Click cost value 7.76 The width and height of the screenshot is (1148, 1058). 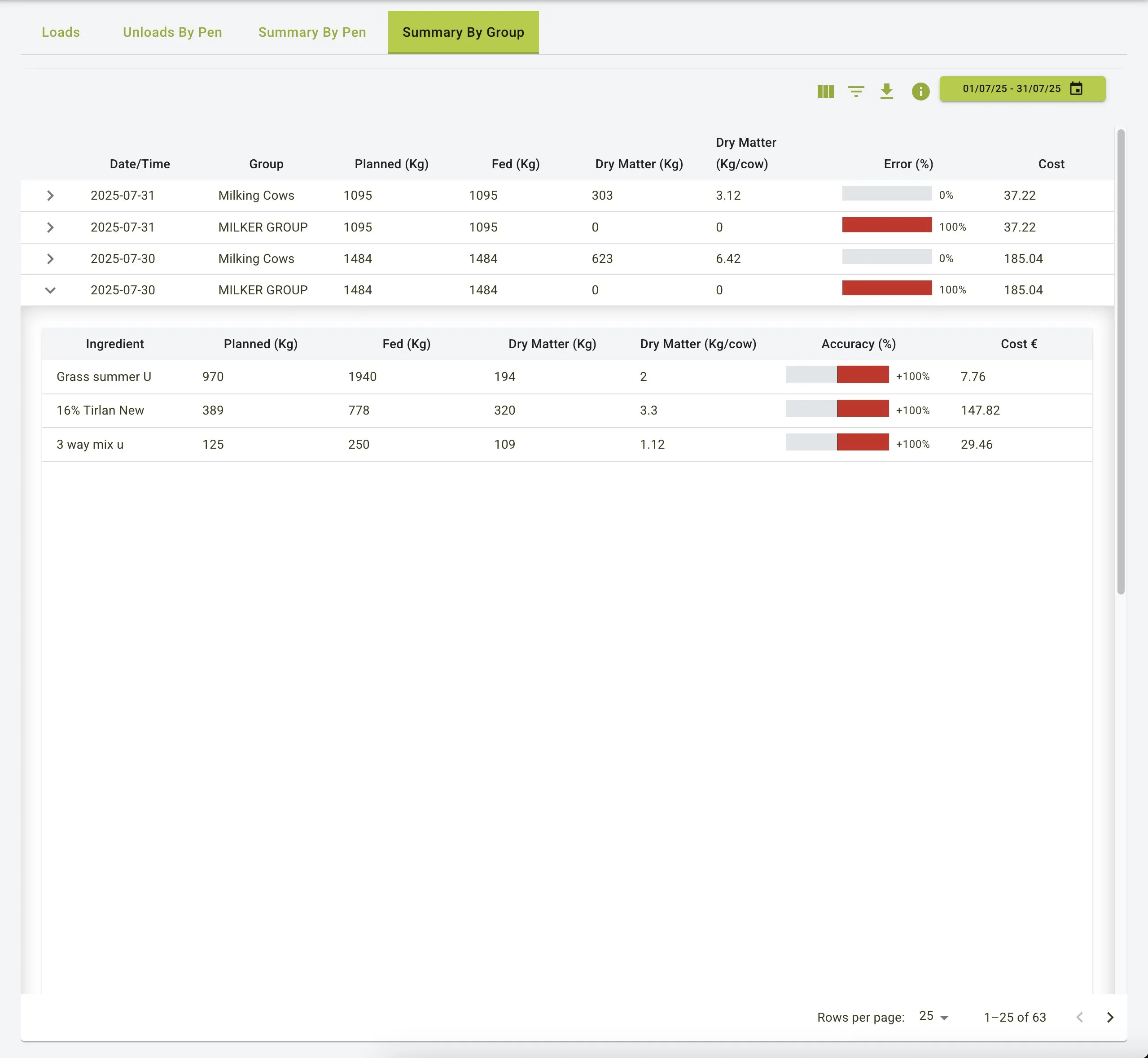coord(973,377)
